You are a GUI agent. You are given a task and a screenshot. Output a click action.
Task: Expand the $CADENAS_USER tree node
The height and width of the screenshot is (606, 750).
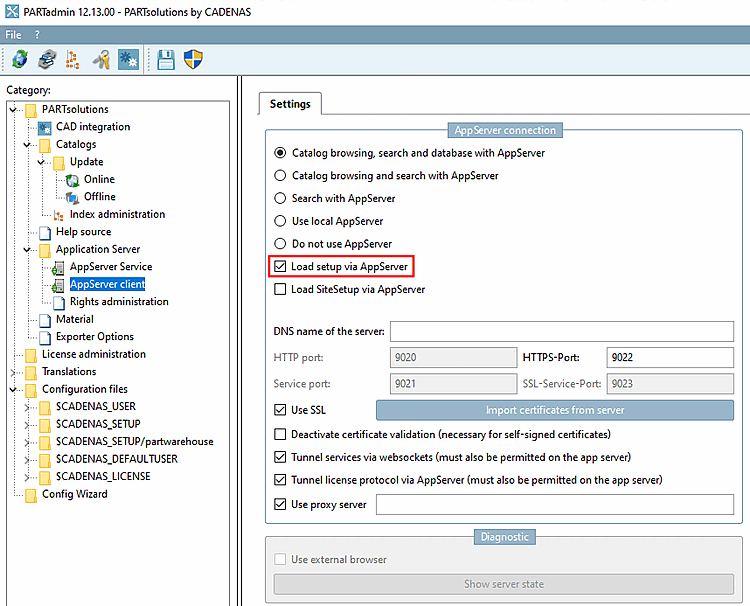coord(27,407)
